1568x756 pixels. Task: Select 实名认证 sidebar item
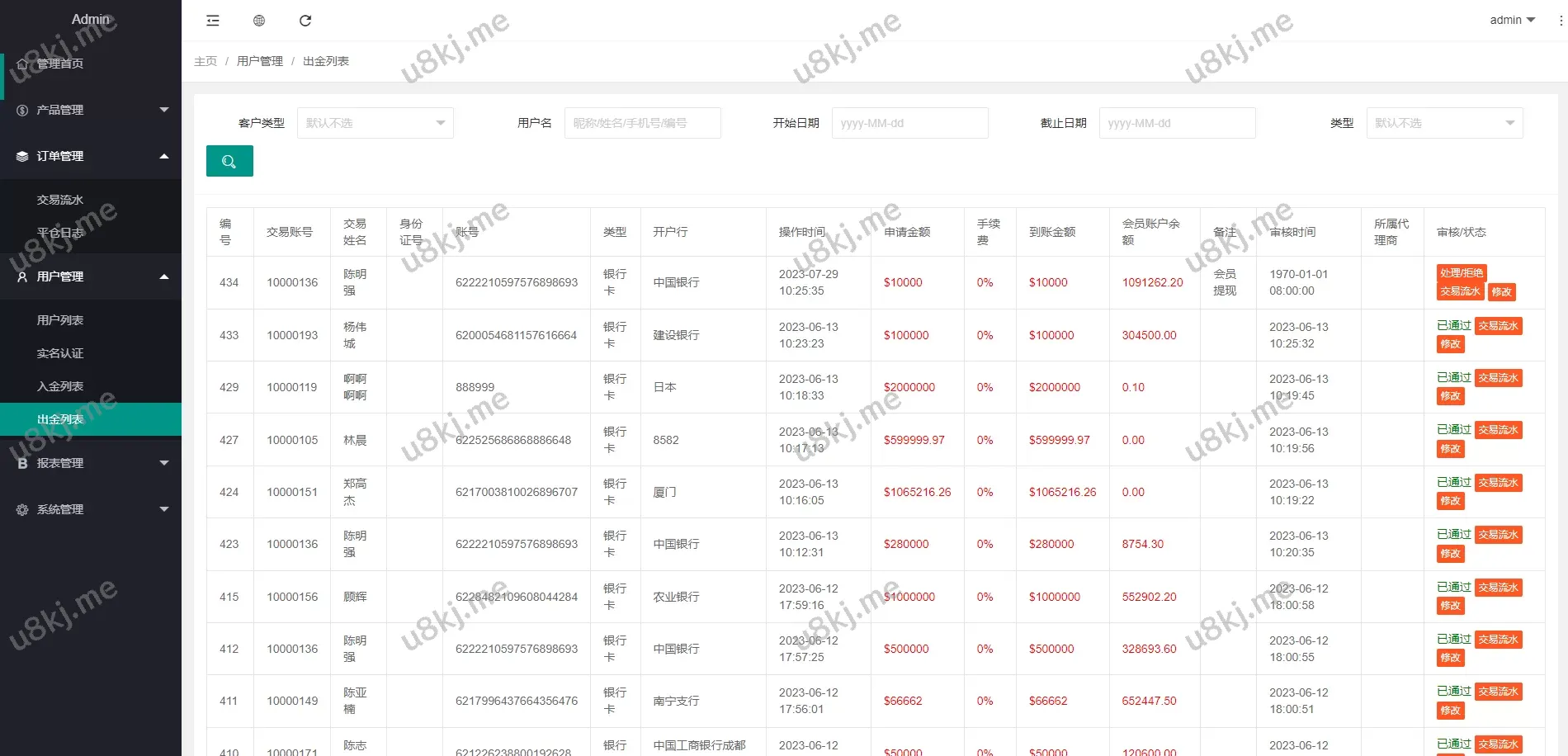(60, 353)
